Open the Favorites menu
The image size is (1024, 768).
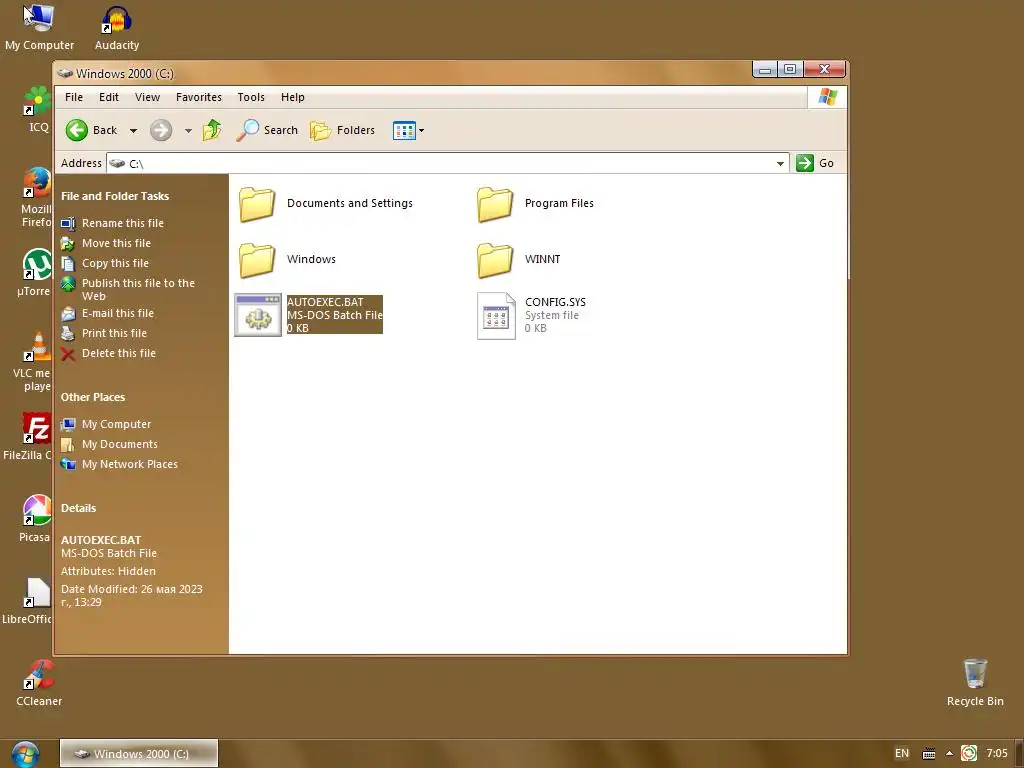(199, 97)
